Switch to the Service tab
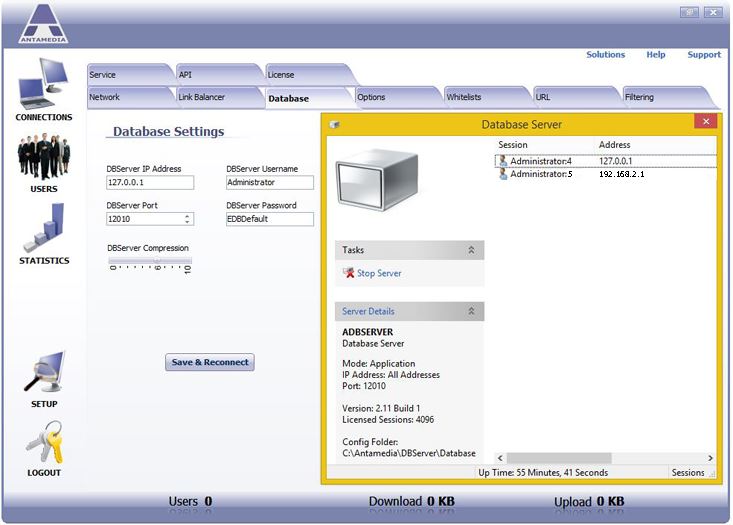Image resolution: width=733 pixels, height=525 pixels. [128, 75]
